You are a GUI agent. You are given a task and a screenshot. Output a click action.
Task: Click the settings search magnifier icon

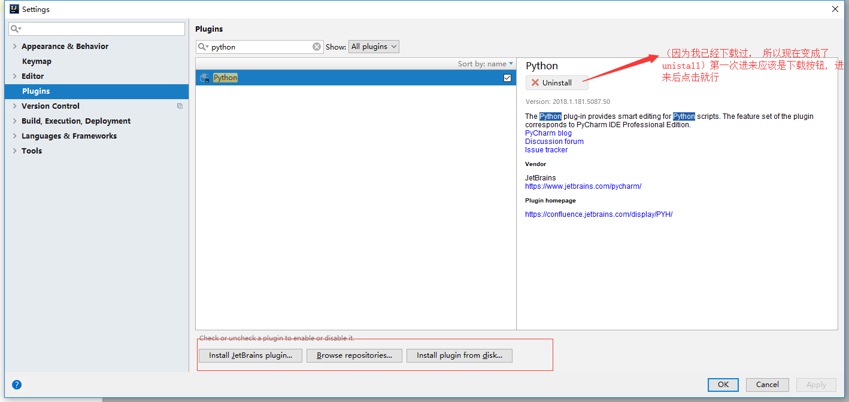pyautogui.click(x=16, y=29)
